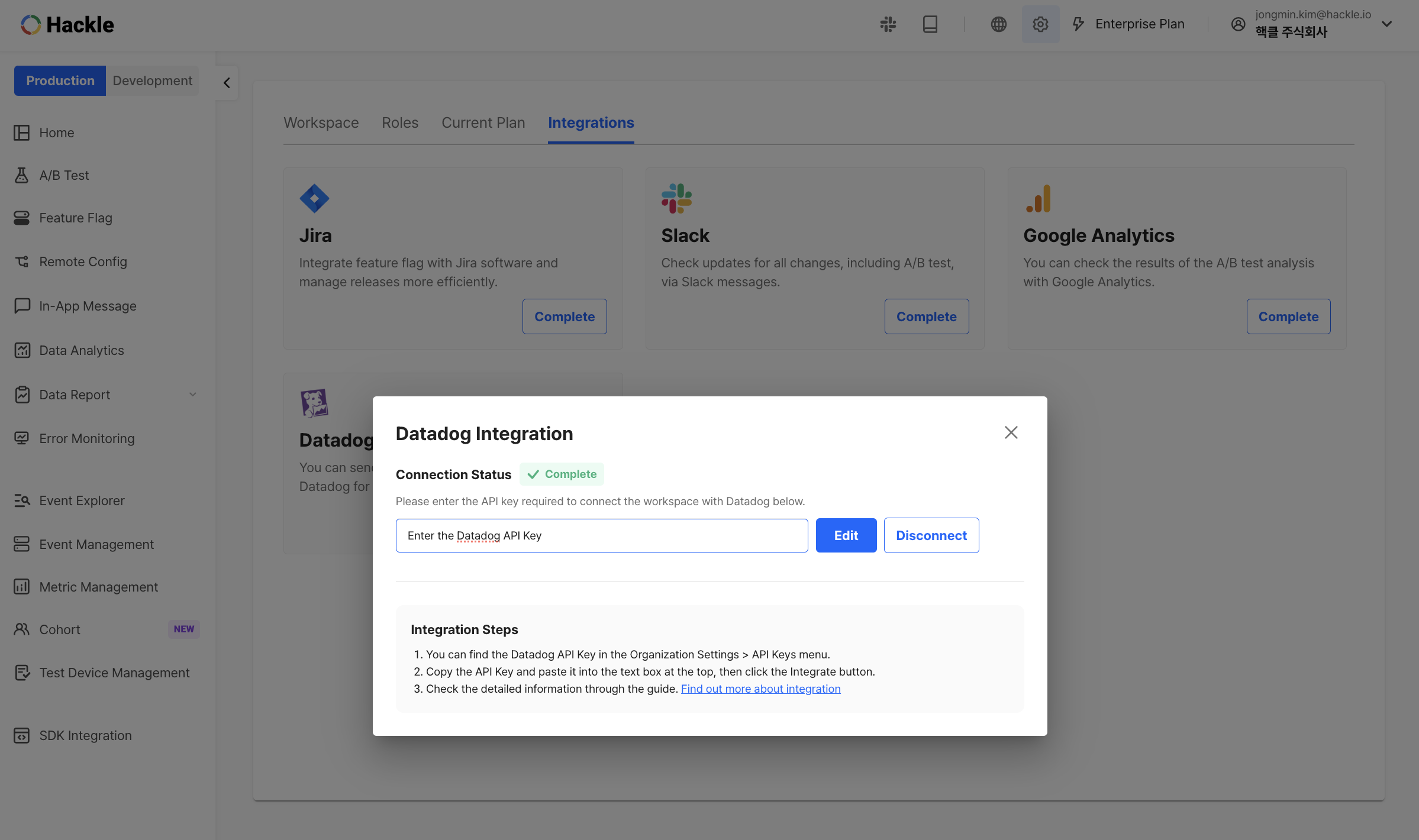Image resolution: width=1419 pixels, height=840 pixels.
Task: Open the Roles settings tab
Action: pos(399,122)
